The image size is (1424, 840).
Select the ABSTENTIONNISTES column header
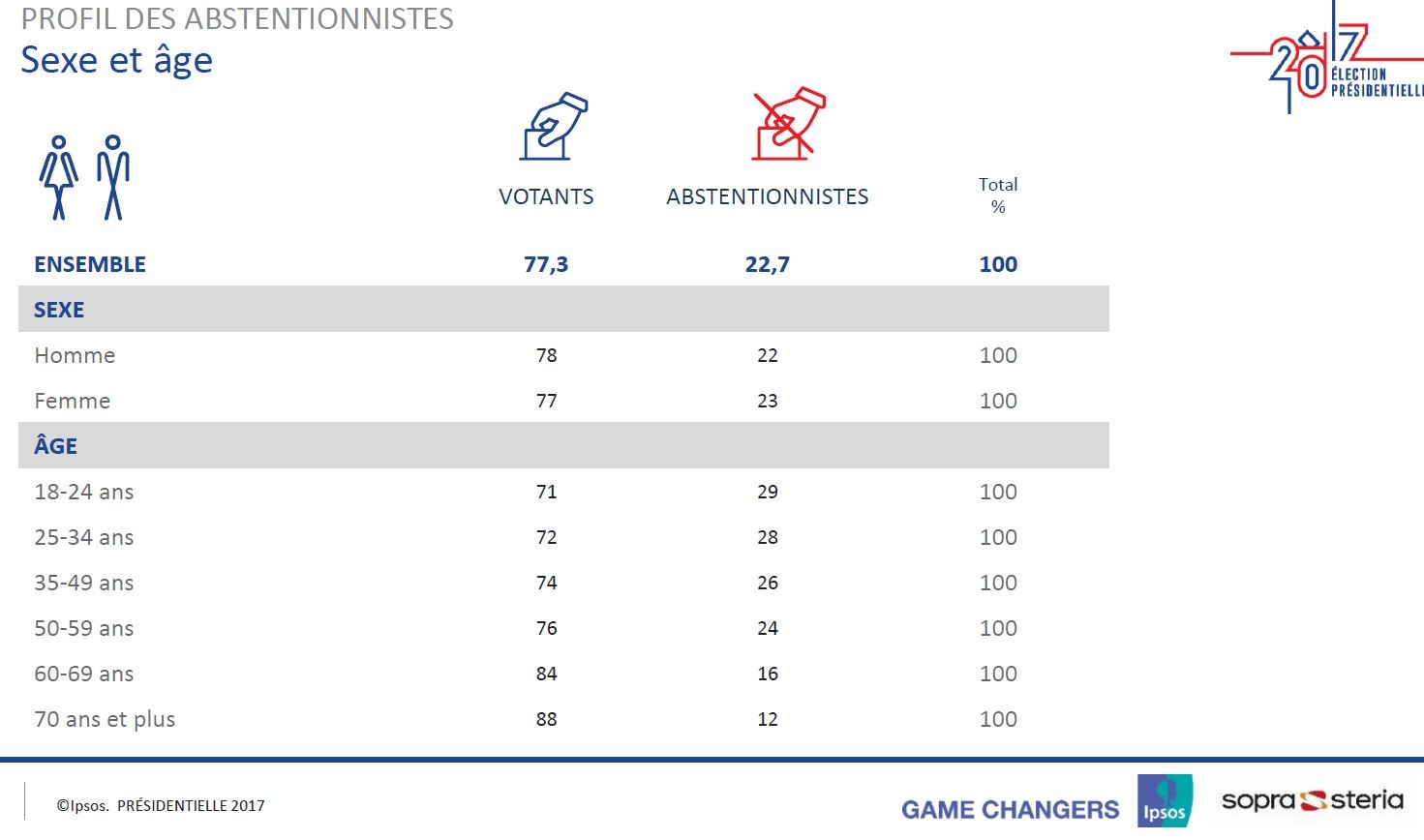pyautogui.click(x=768, y=196)
